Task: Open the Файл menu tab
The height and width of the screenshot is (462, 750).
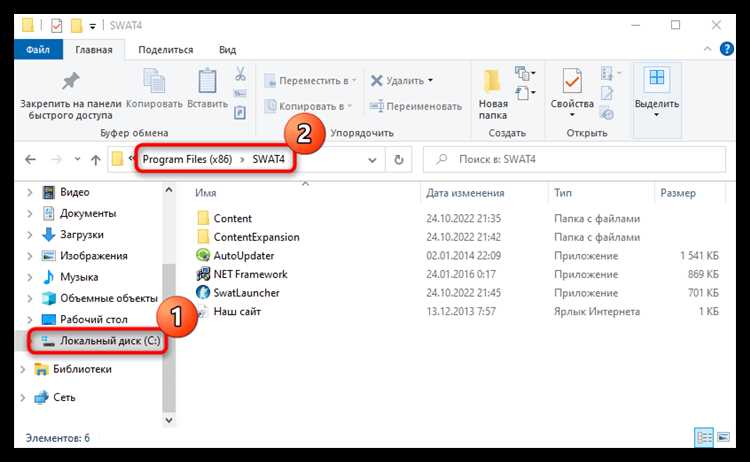Action: pos(38,49)
